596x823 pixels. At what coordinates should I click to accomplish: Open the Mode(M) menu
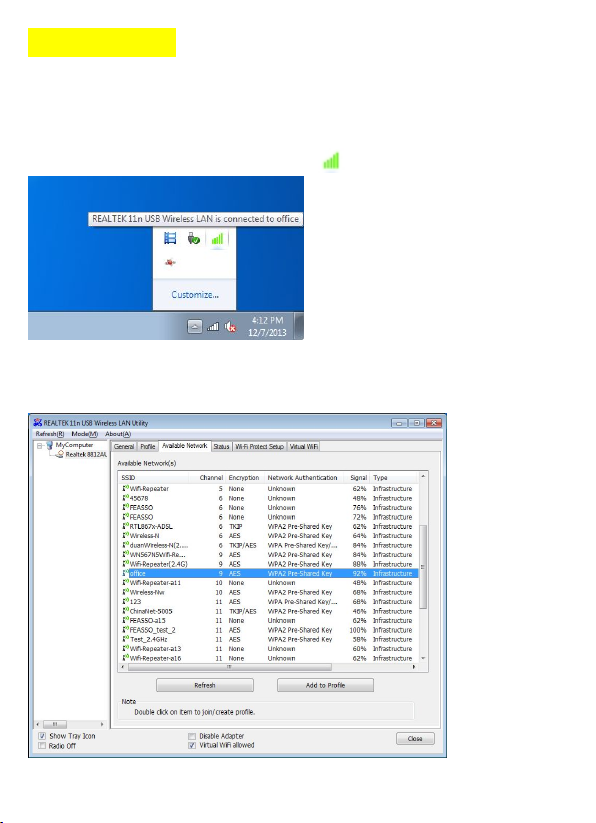pos(84,434)
